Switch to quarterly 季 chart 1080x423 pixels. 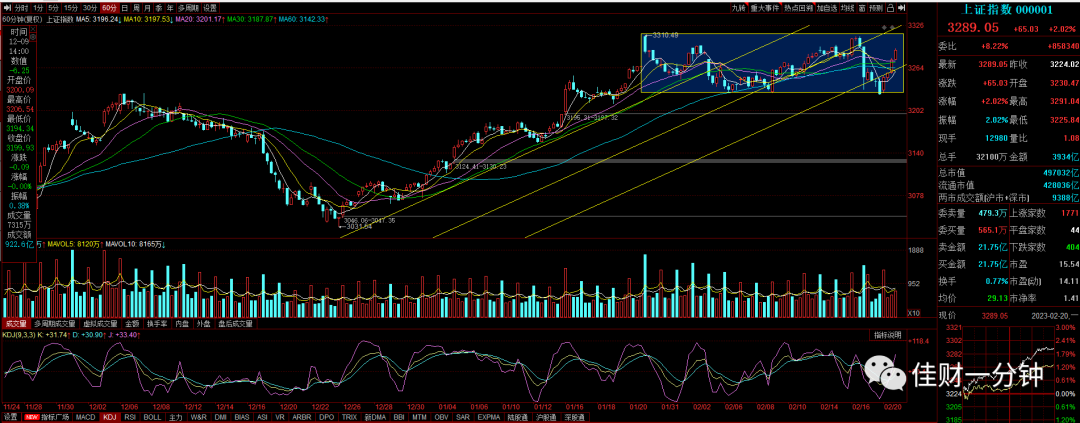click(x=158, y=8)
